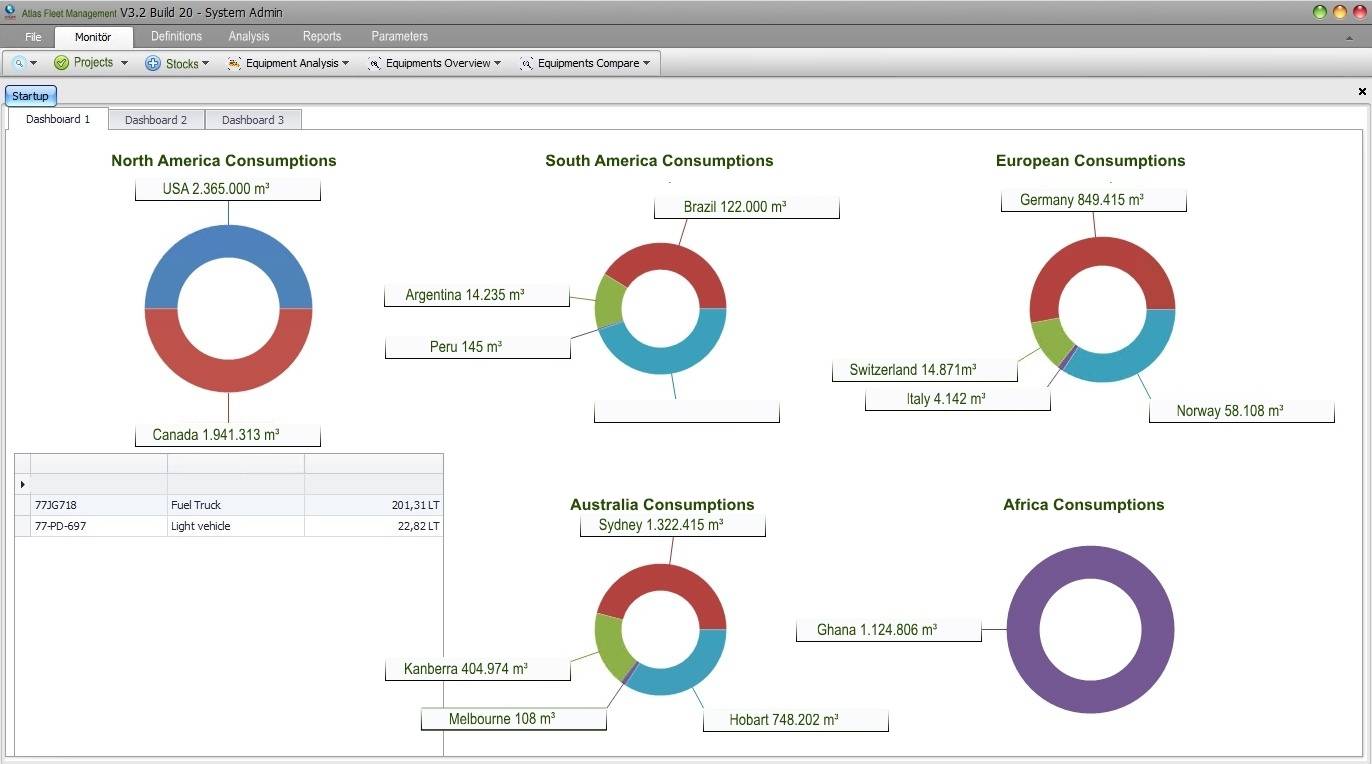Click the Startup document tab button
1372x764 pixels.
pos(31,96)
